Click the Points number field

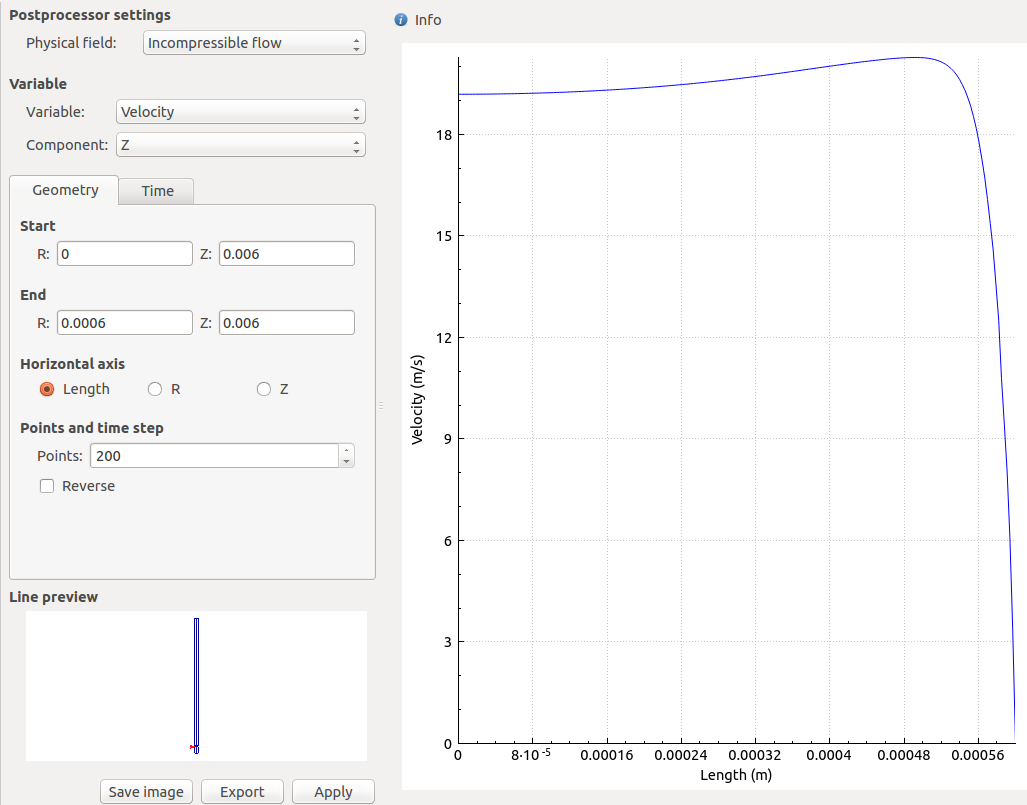click(x=214, y=456)
